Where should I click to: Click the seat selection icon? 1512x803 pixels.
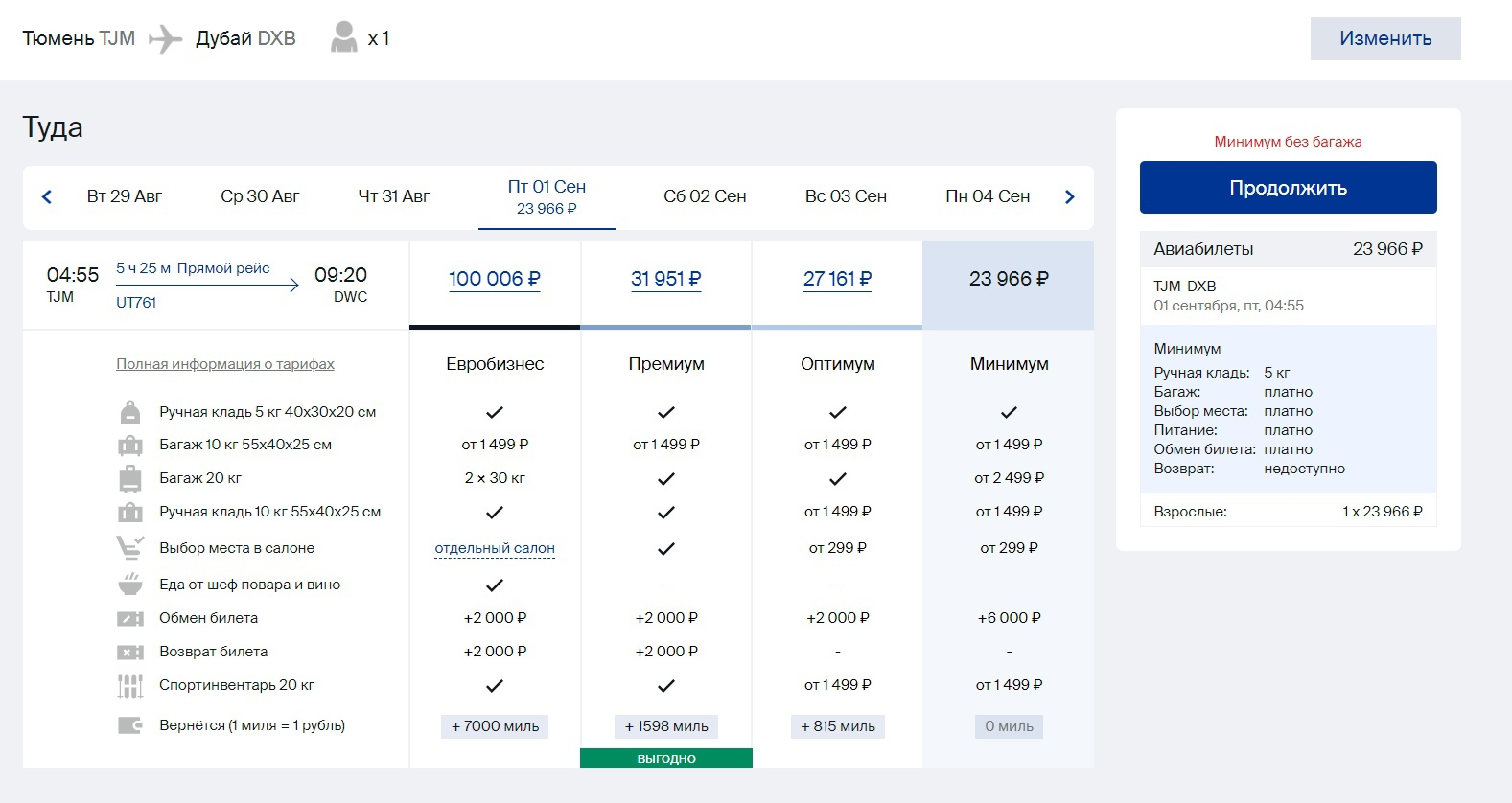pyautogui.click(x=130, y=547)
